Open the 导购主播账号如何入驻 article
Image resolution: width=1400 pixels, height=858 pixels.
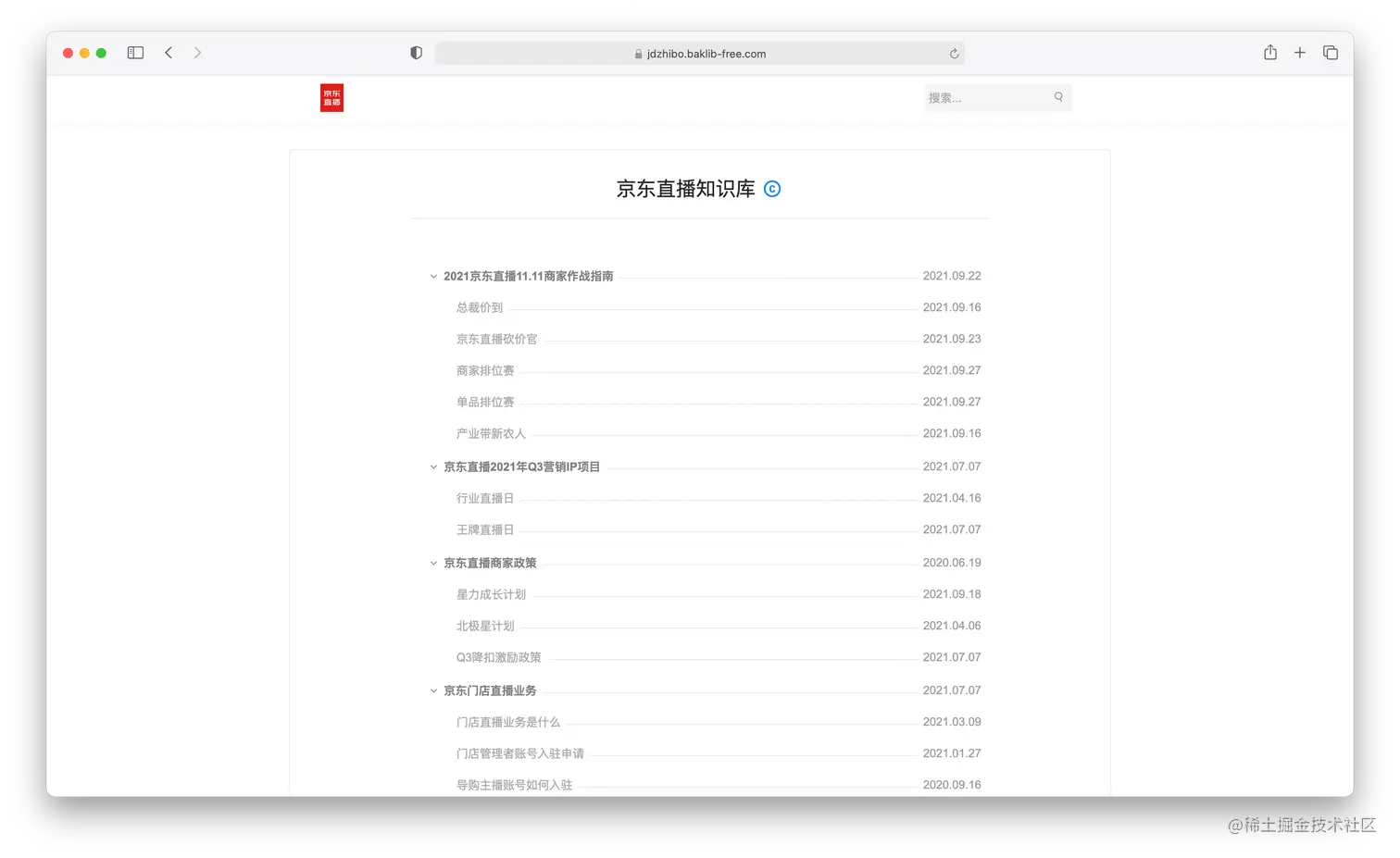pyautogui.click(x=514, y=785)
